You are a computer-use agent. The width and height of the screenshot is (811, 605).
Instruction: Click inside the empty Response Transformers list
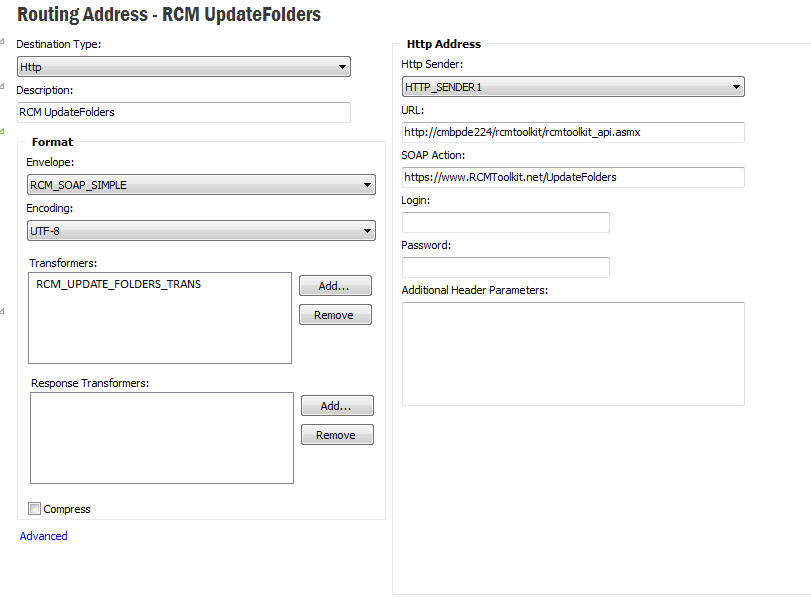click(x=162, y=437)
